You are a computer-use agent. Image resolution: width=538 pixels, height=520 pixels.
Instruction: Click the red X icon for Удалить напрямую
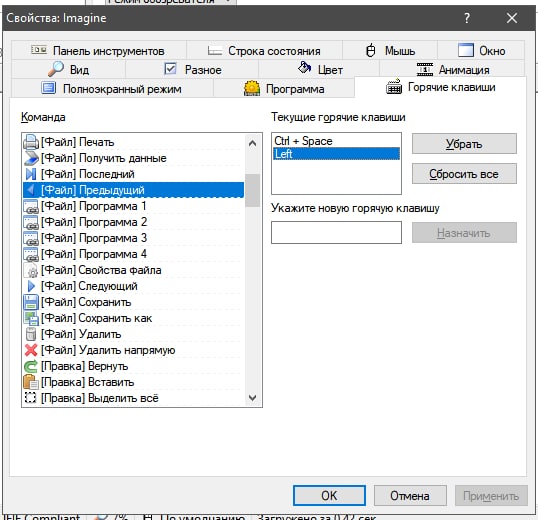pos(31,350)
